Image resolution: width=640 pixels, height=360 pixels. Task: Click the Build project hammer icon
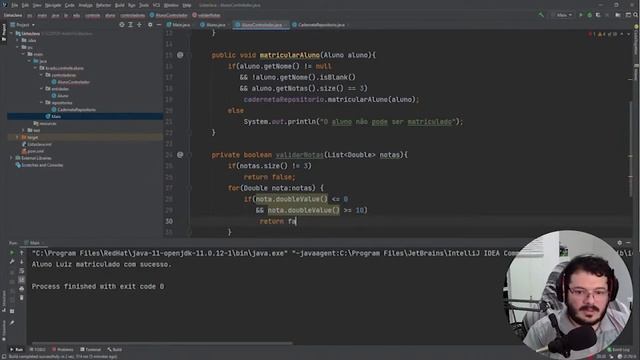(x=541, y=15)
